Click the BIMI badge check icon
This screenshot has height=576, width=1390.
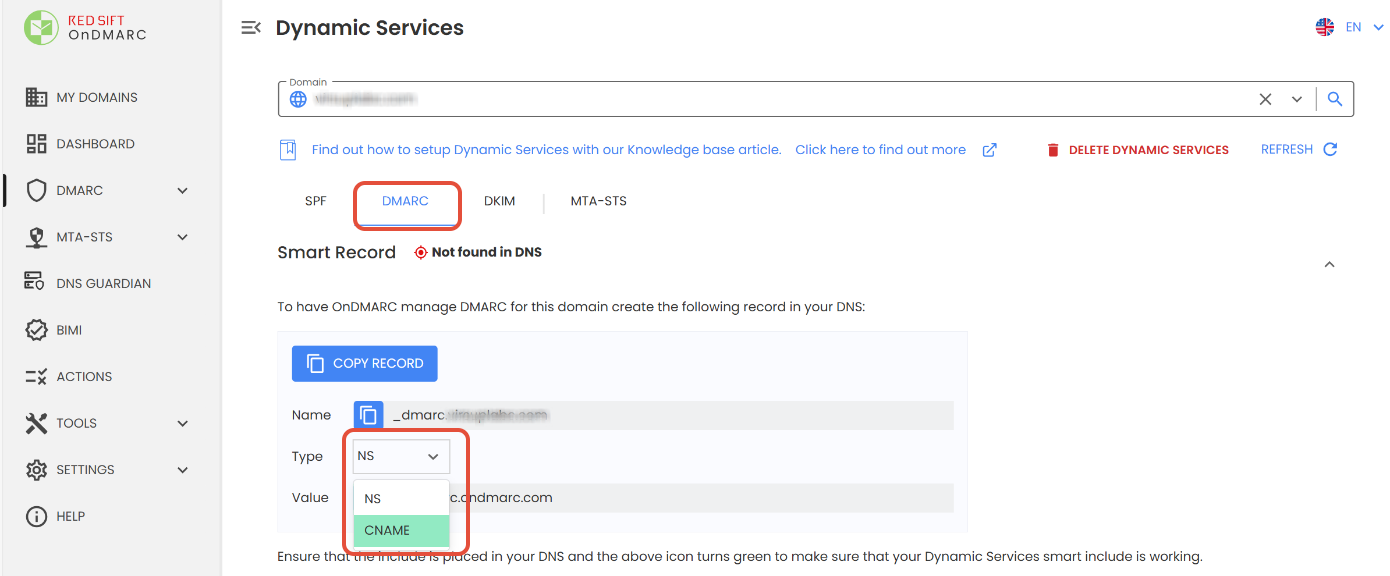(36, 330)
